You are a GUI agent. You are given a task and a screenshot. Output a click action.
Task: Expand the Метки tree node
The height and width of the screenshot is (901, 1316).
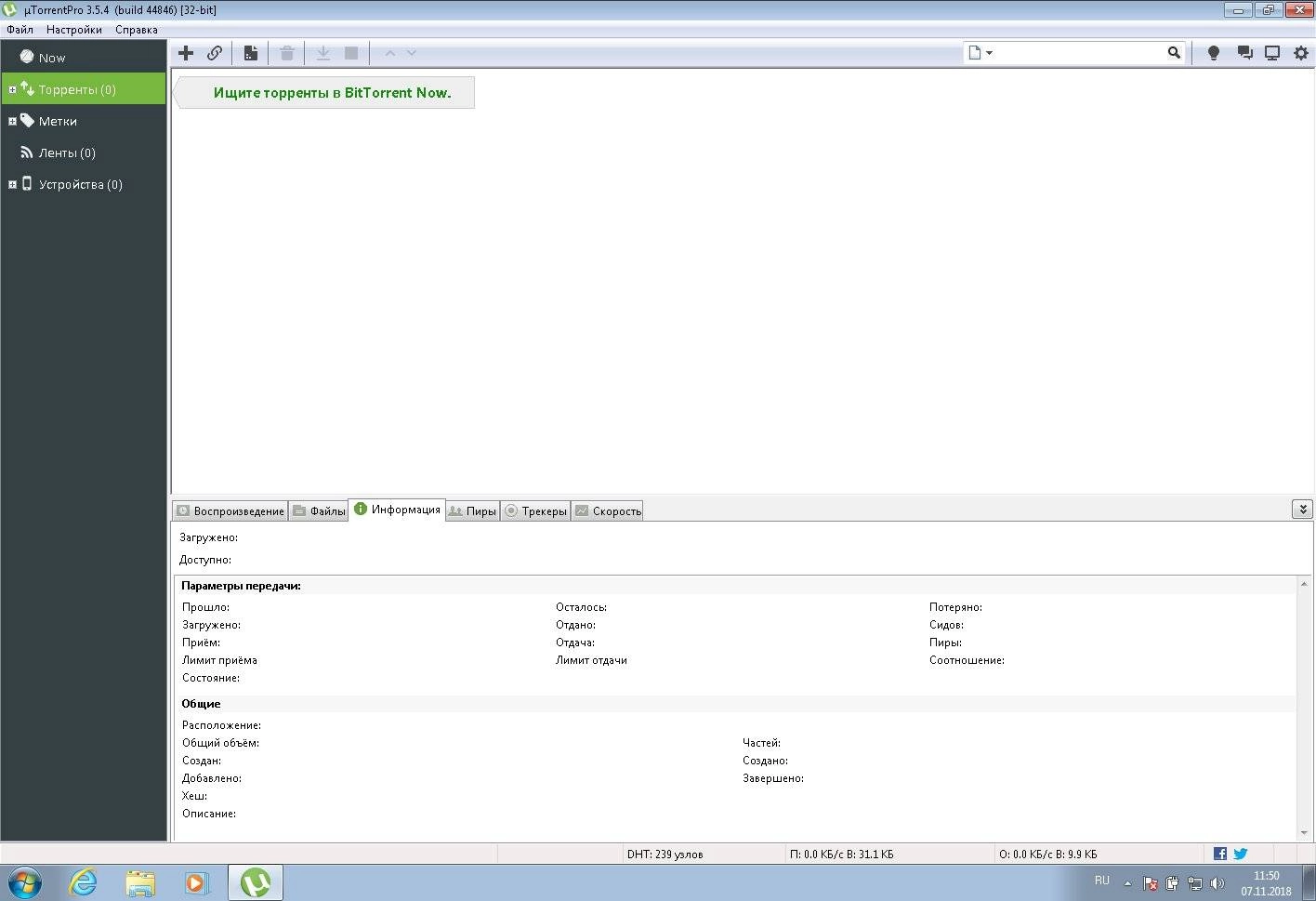pyautogui.click(x=12, y=122)
